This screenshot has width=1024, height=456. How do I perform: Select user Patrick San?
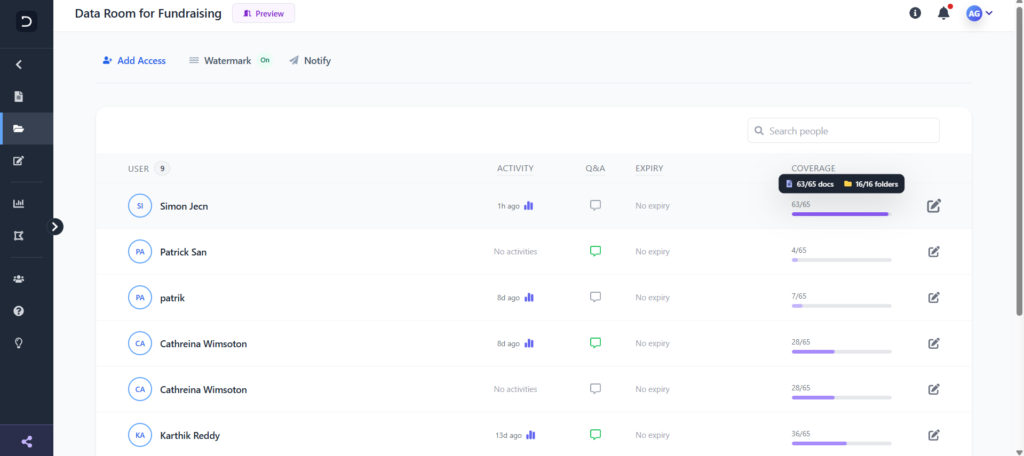pos(183,252)
